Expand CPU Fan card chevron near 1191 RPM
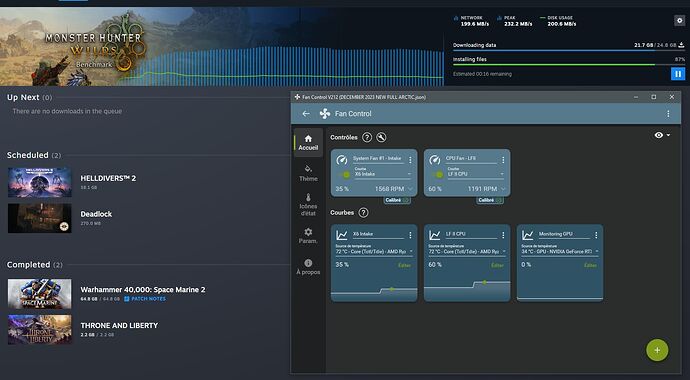The height and width of the screenshot is (380, 690). coord(503,189)
